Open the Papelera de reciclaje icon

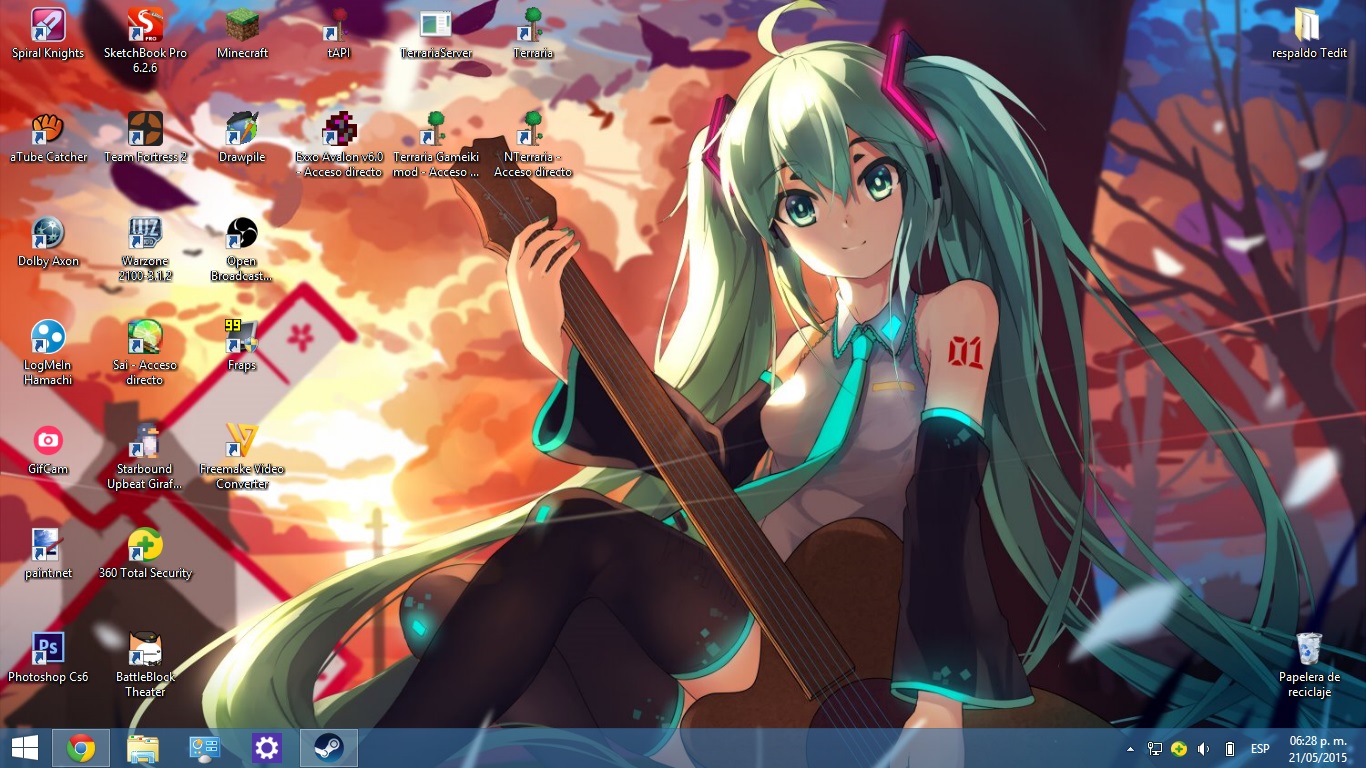(1309, 648)
